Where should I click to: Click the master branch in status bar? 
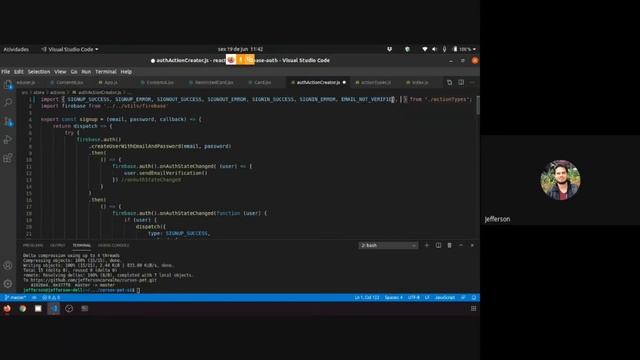[15, 298]
